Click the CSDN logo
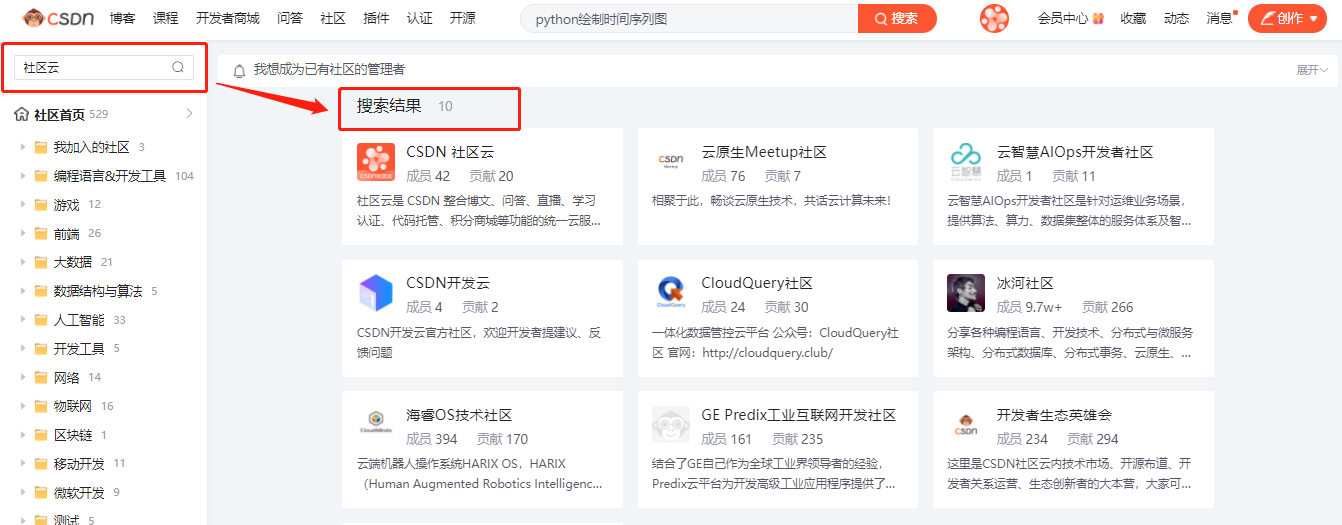This screenshot has width=1342, height=525. (x=60, y=18)
